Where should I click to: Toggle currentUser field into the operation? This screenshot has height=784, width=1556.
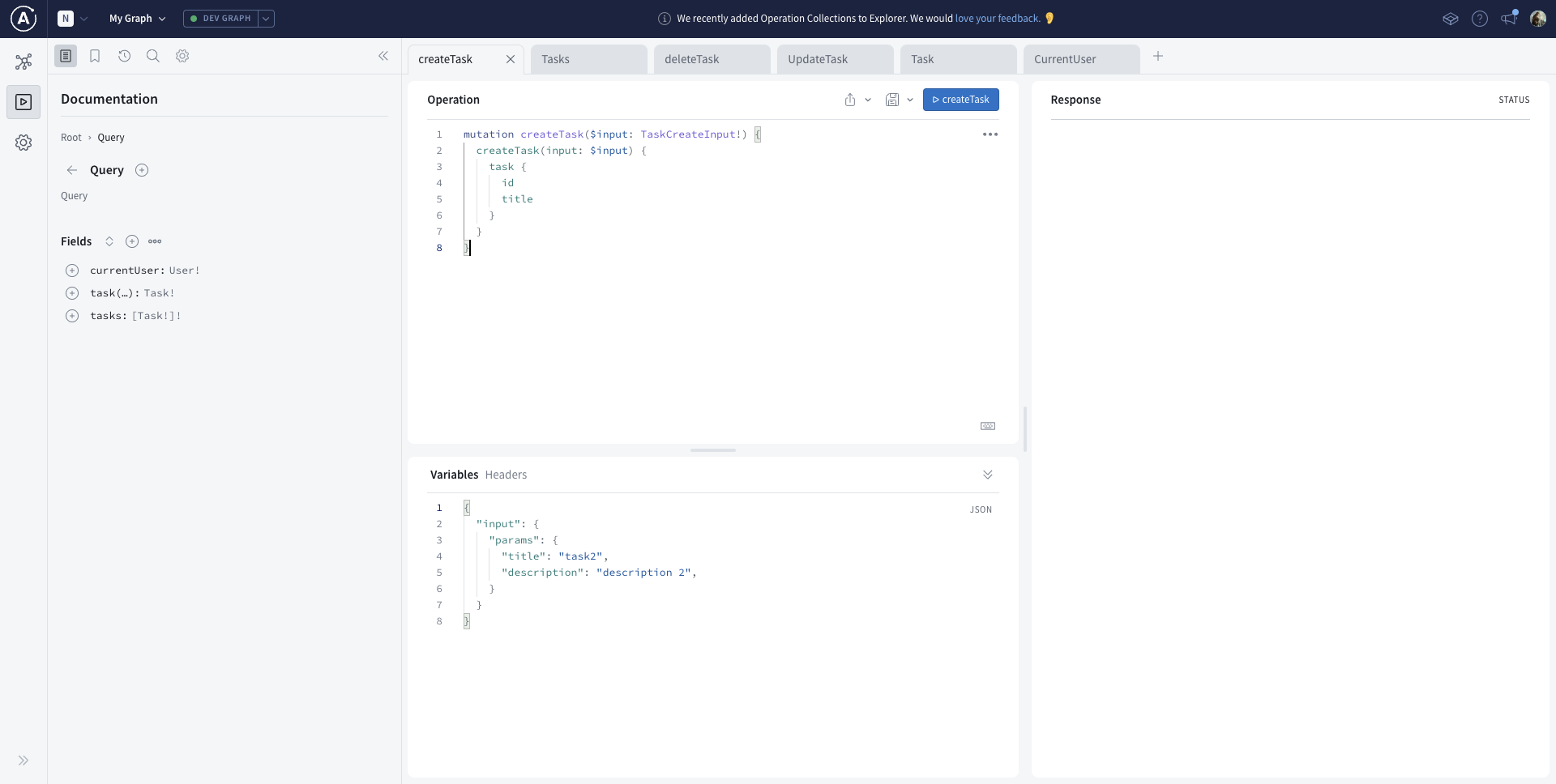(71, 271)
